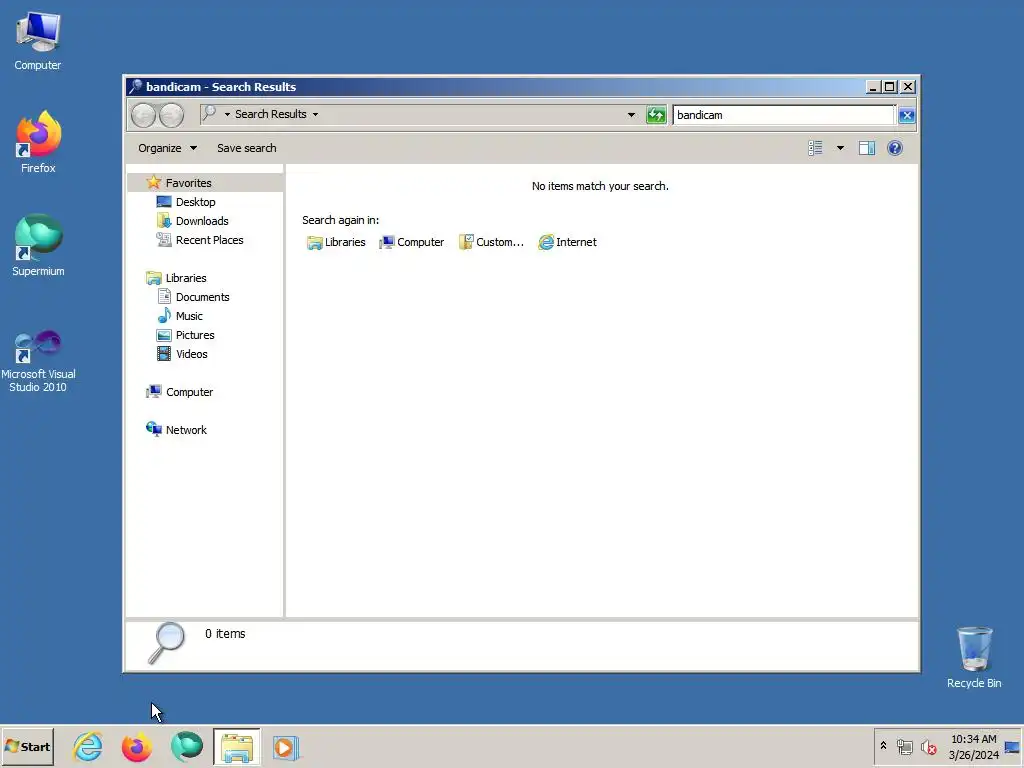The image size is (1024, 768).
Task: Open the Videos library
Action: (x=182, y=354)
